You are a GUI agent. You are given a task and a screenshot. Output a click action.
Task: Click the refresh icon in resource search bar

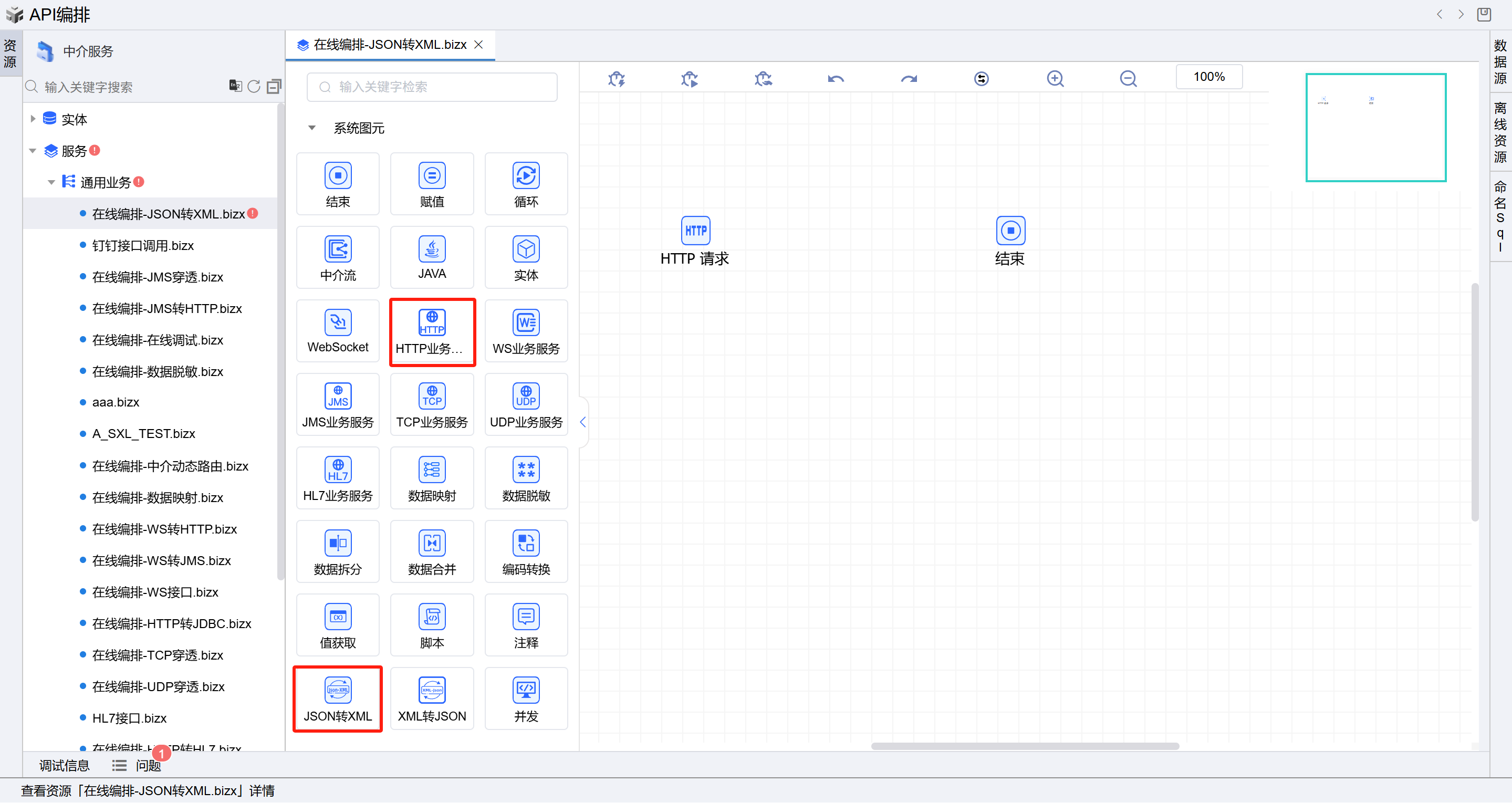[254, 87]
